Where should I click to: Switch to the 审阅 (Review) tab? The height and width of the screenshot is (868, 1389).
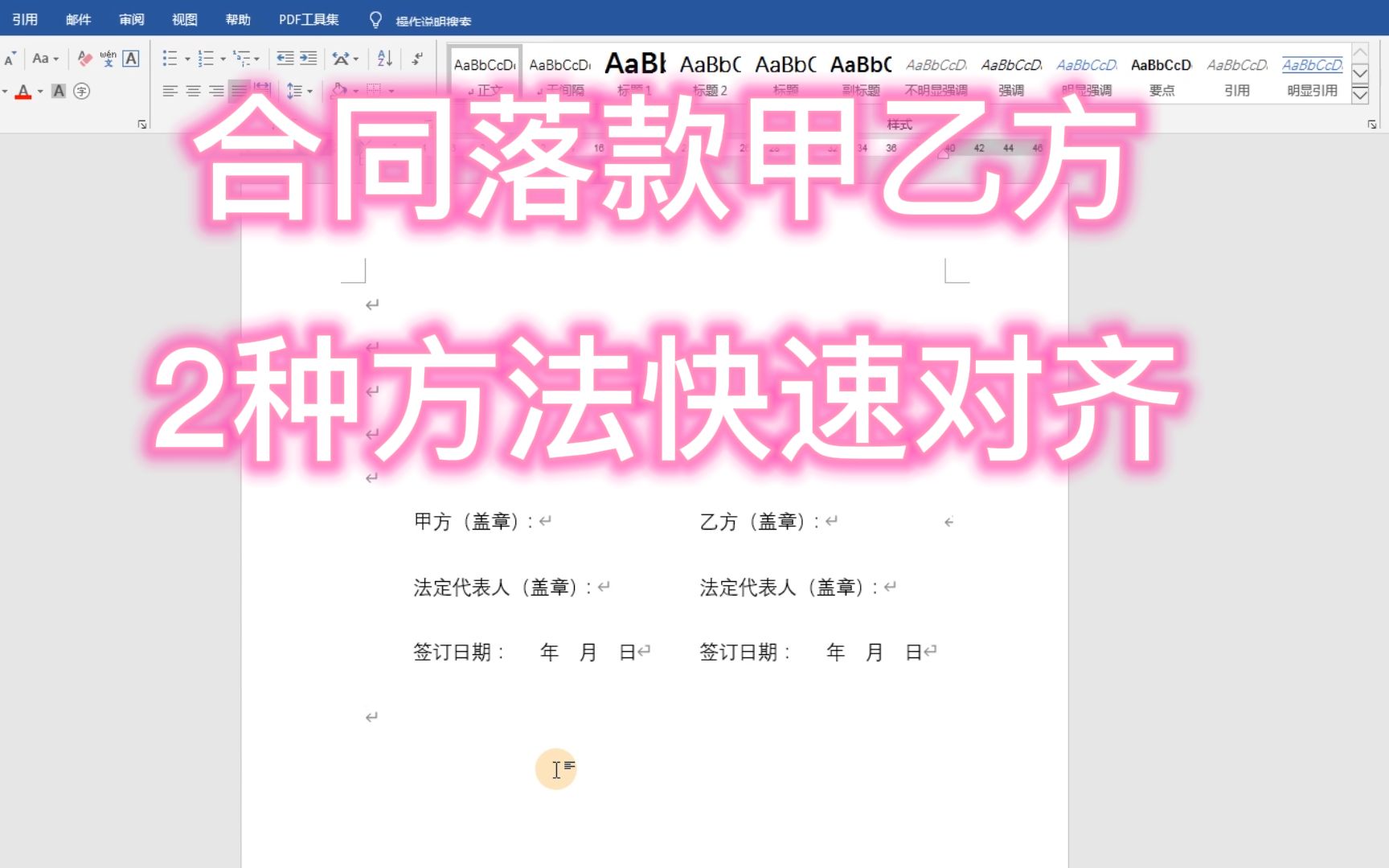tap(131, 19)
